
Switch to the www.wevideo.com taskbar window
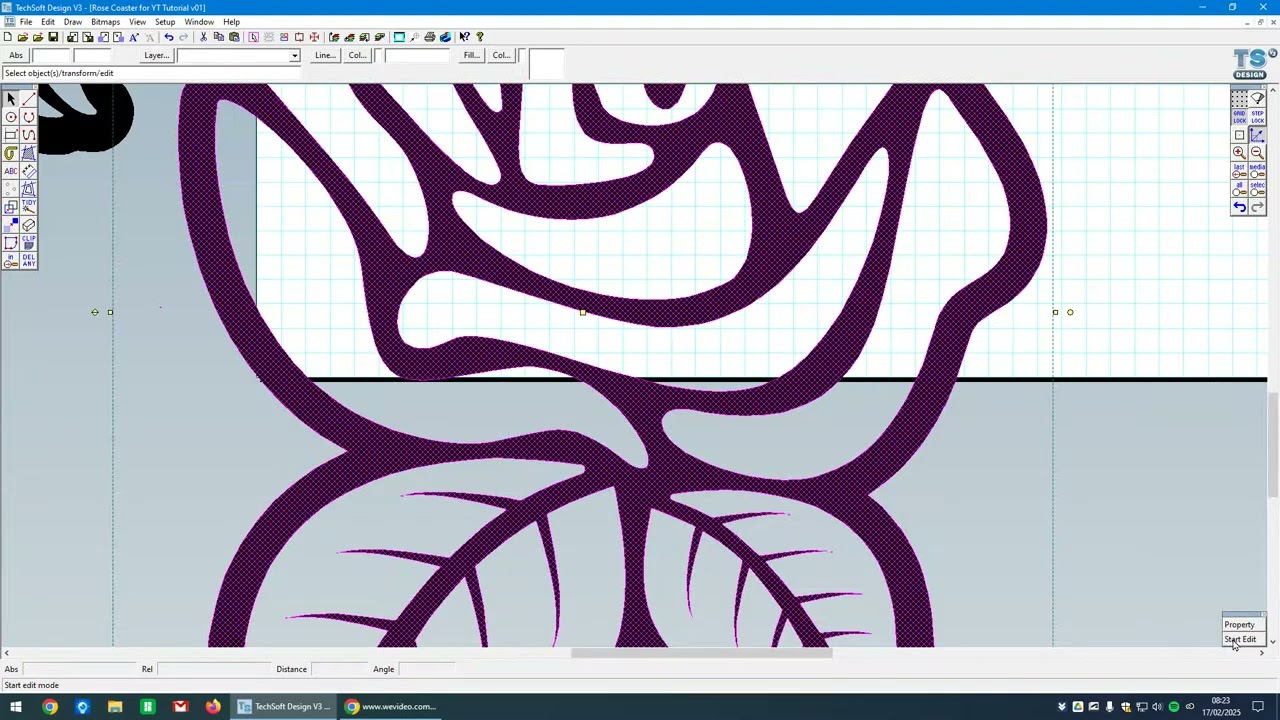[x=391, y=707]
